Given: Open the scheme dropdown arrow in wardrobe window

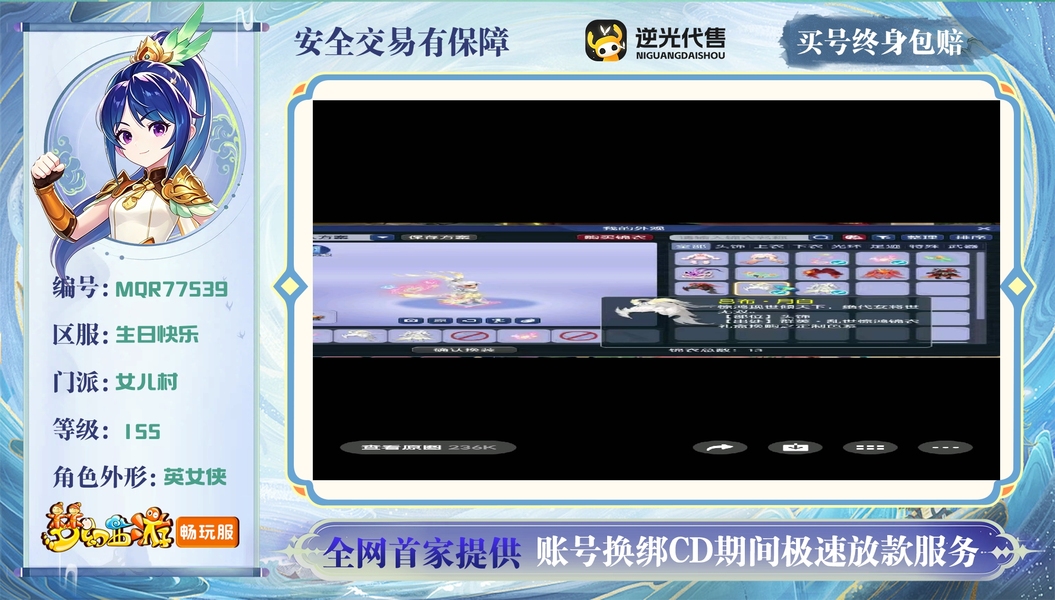Looking at the screenshot, I should click(382, 237).
